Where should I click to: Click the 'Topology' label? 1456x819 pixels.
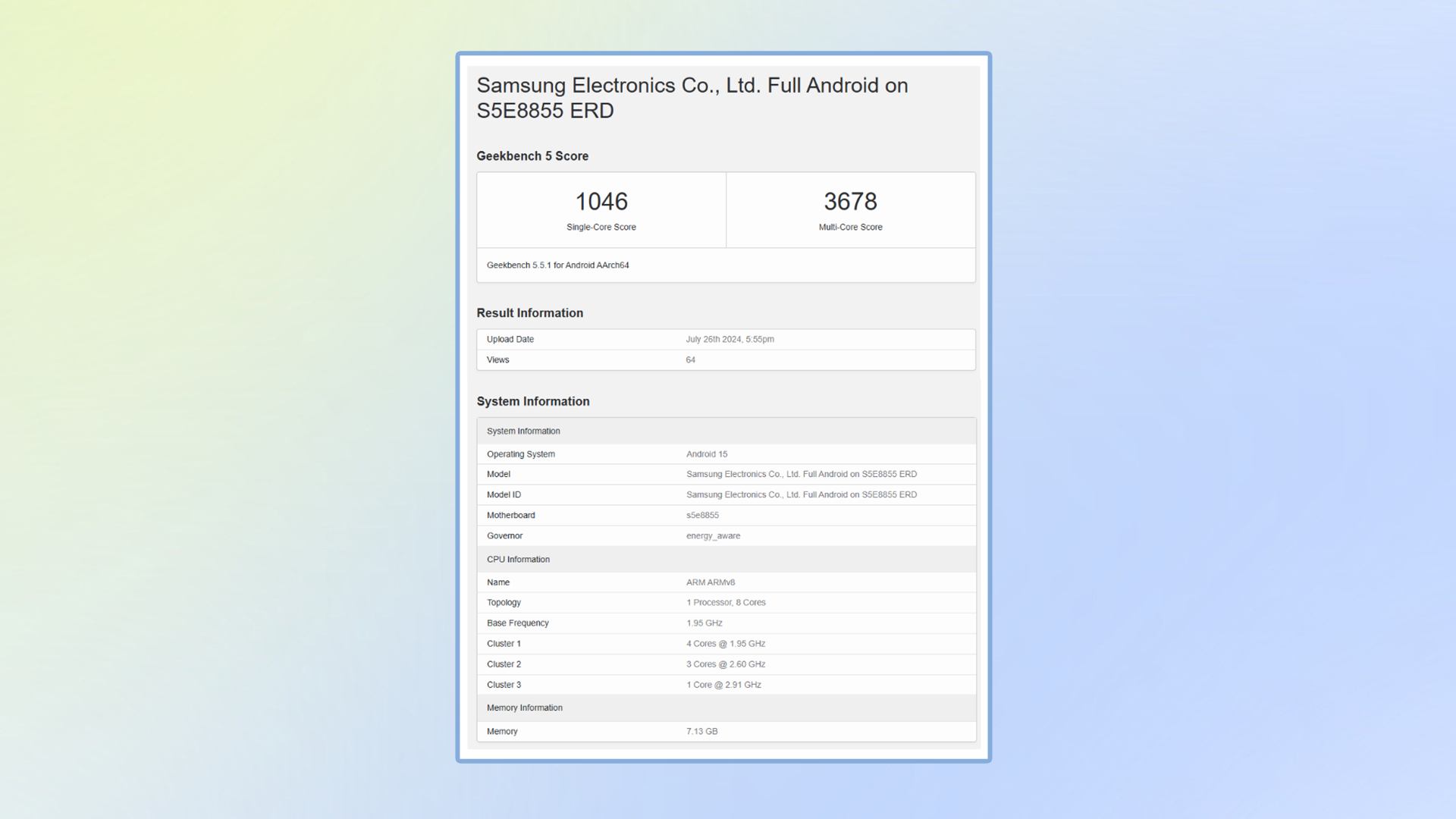(504, 603)
